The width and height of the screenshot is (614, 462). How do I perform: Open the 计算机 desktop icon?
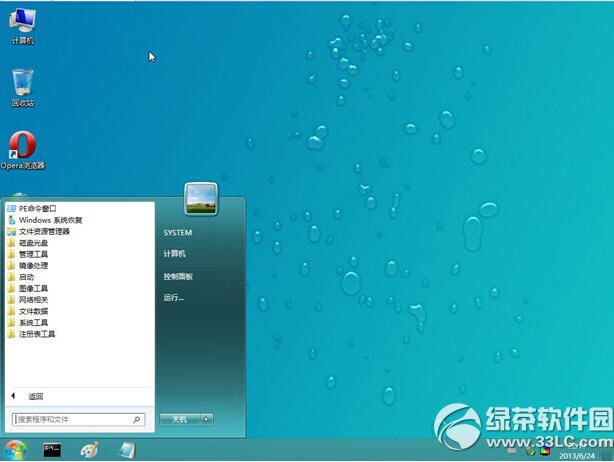coord(22,26)
